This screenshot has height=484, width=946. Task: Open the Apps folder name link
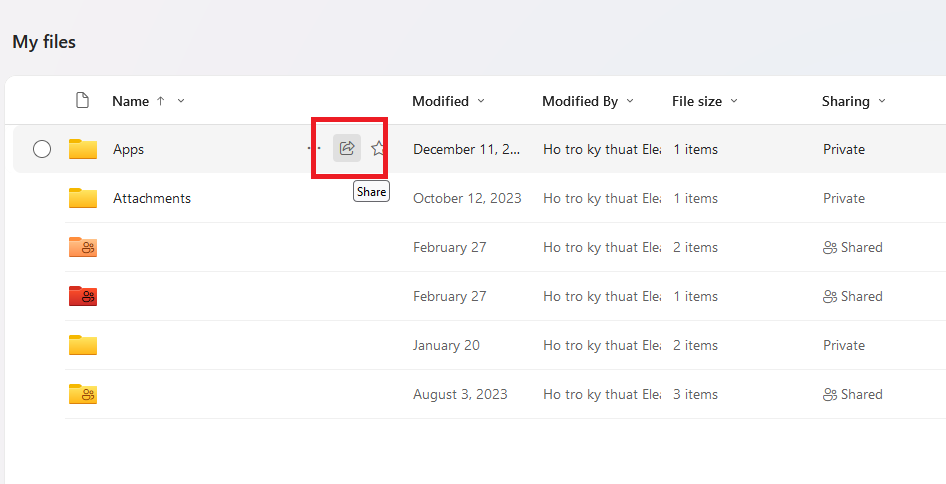tap(129, 149)
